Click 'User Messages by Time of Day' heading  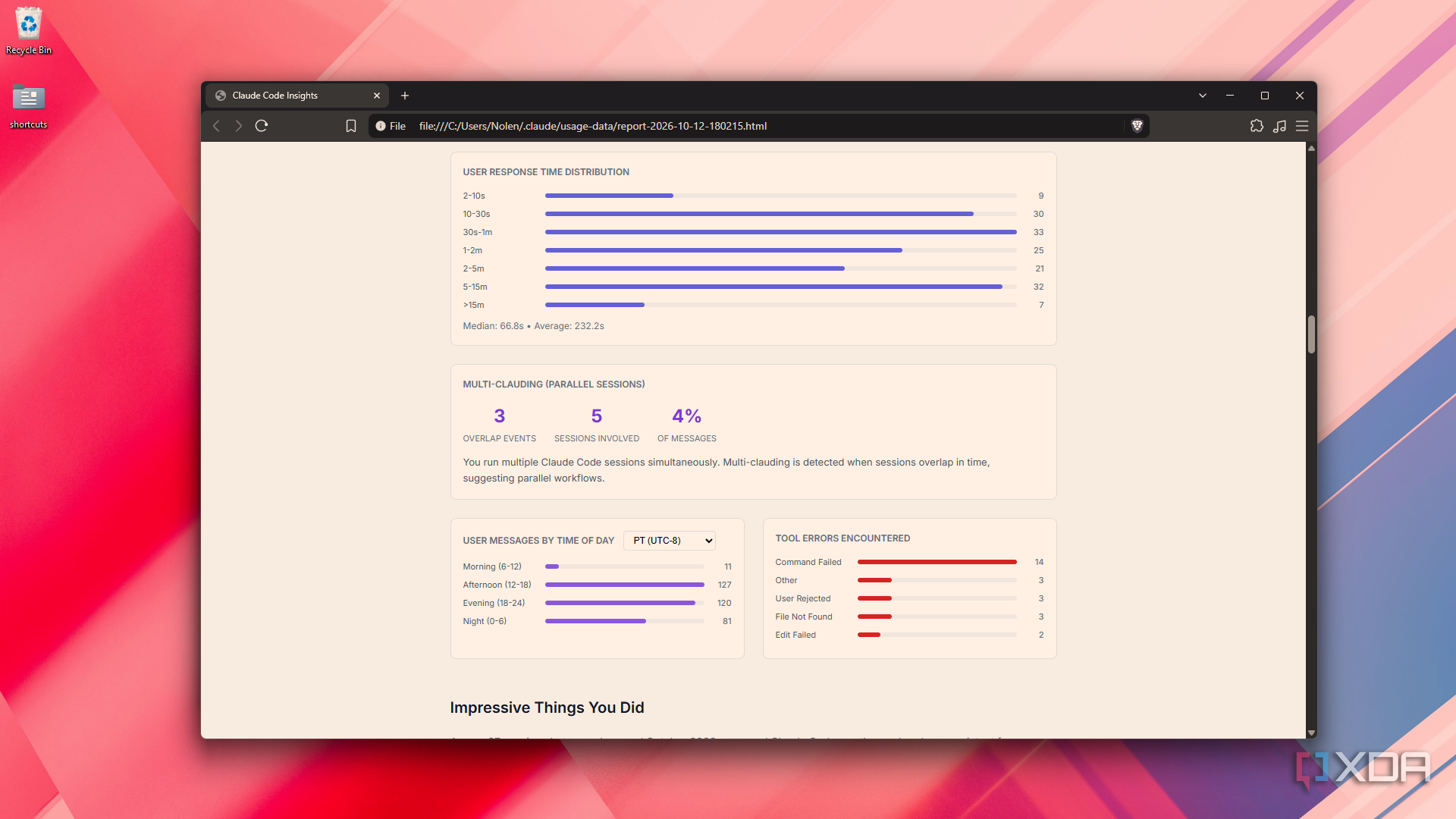click(538, 541)
